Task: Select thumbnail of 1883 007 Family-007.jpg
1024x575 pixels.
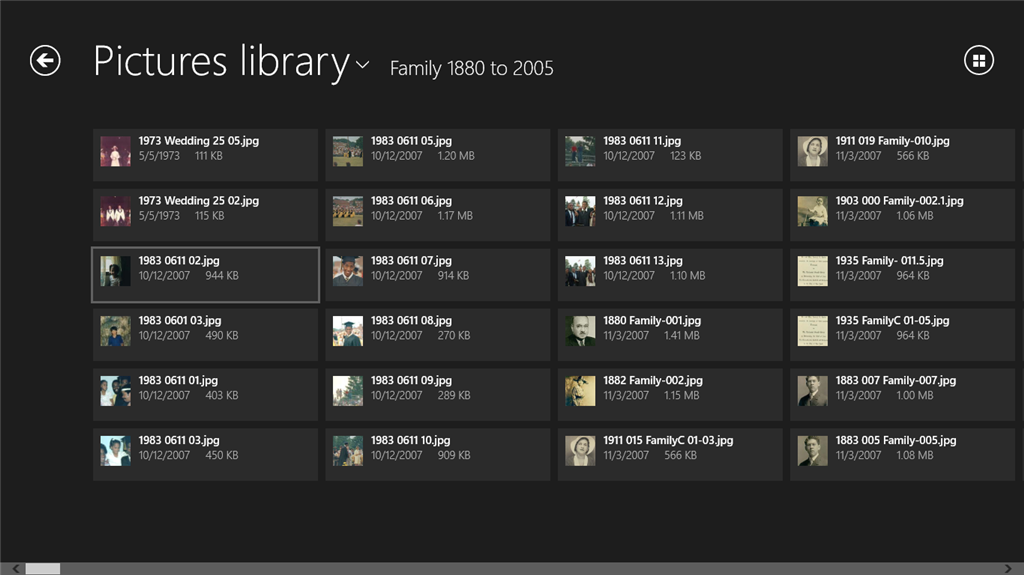Action: click(812, 391)
